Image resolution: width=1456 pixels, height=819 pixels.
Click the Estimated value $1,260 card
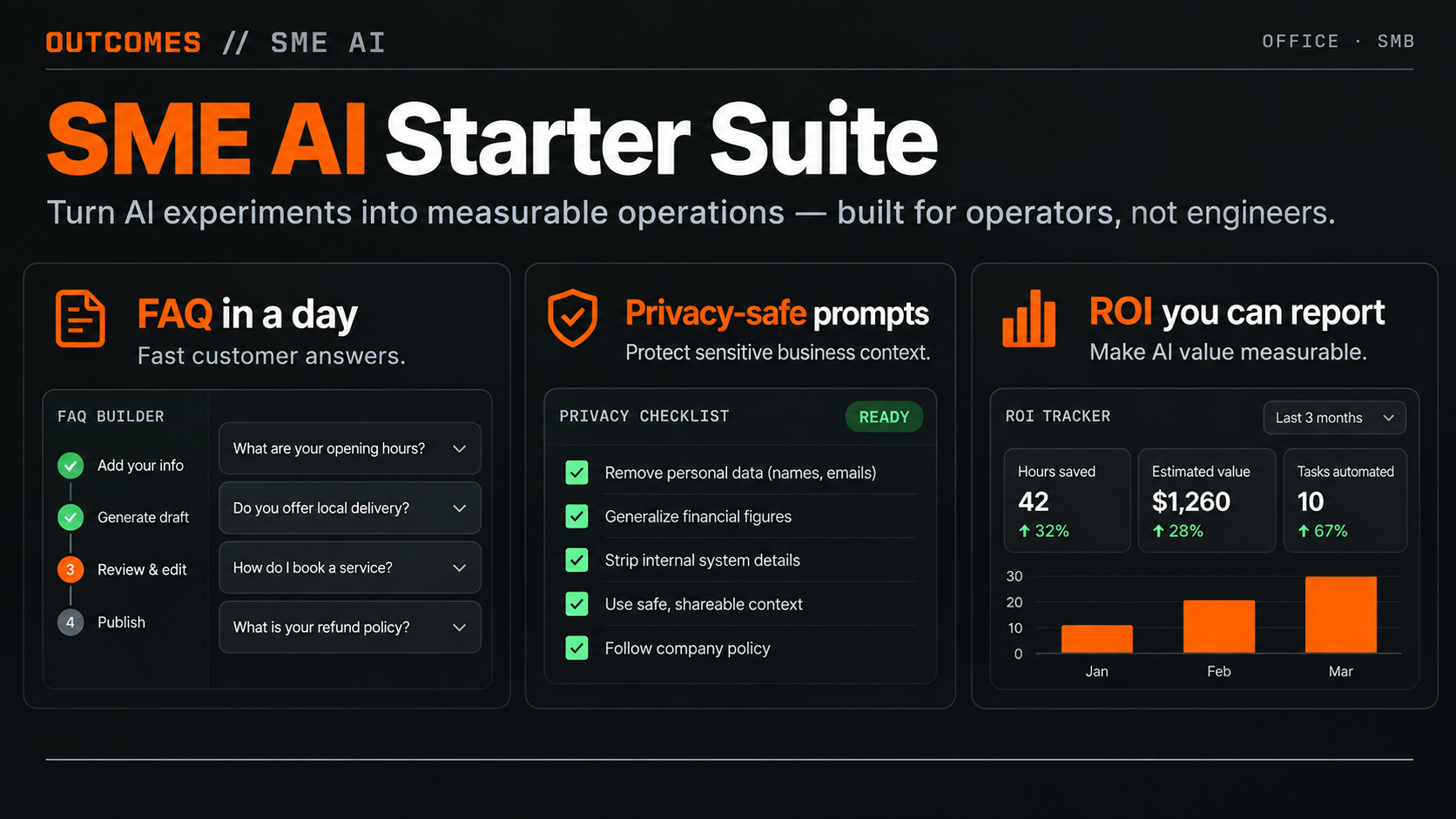point(1207,500)
